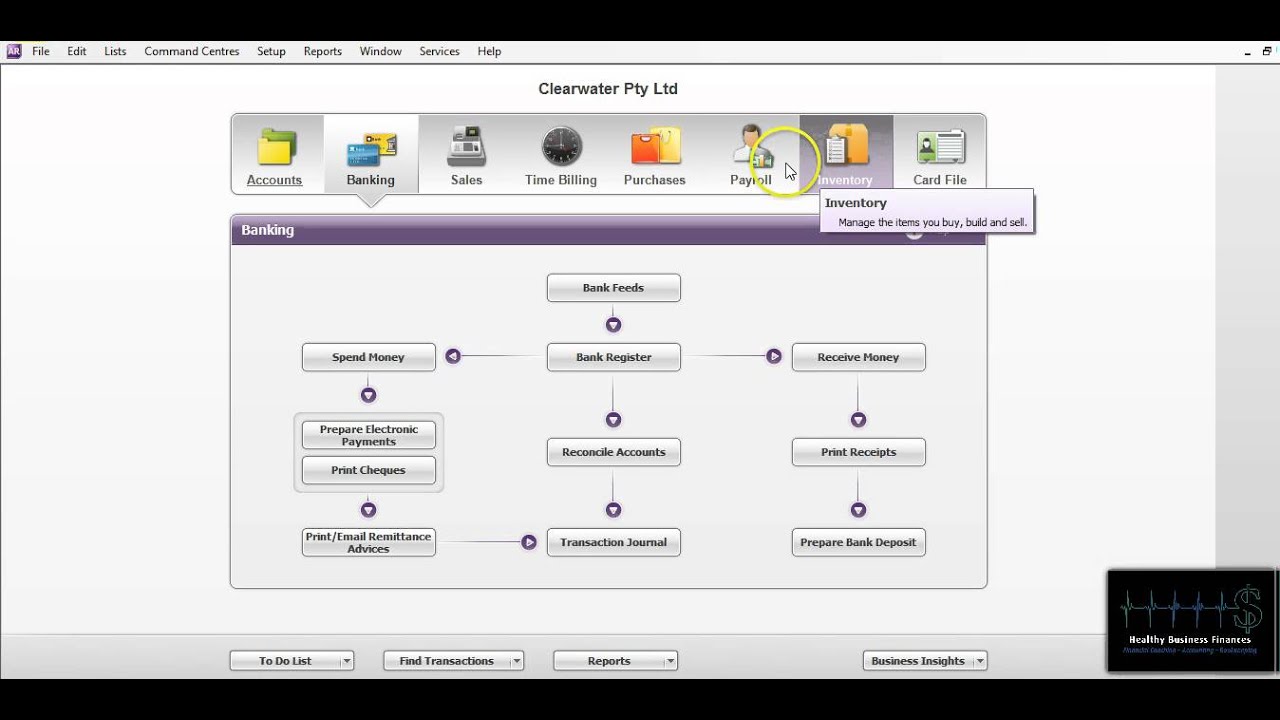Click the Print Cheques button

(x=369, y=470)
